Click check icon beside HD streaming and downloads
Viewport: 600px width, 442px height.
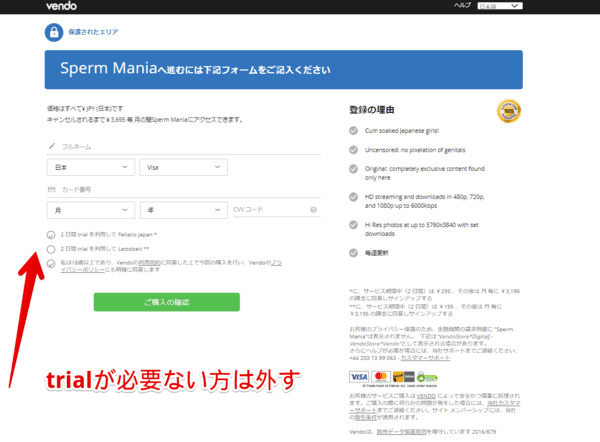[x=354, y=197]
